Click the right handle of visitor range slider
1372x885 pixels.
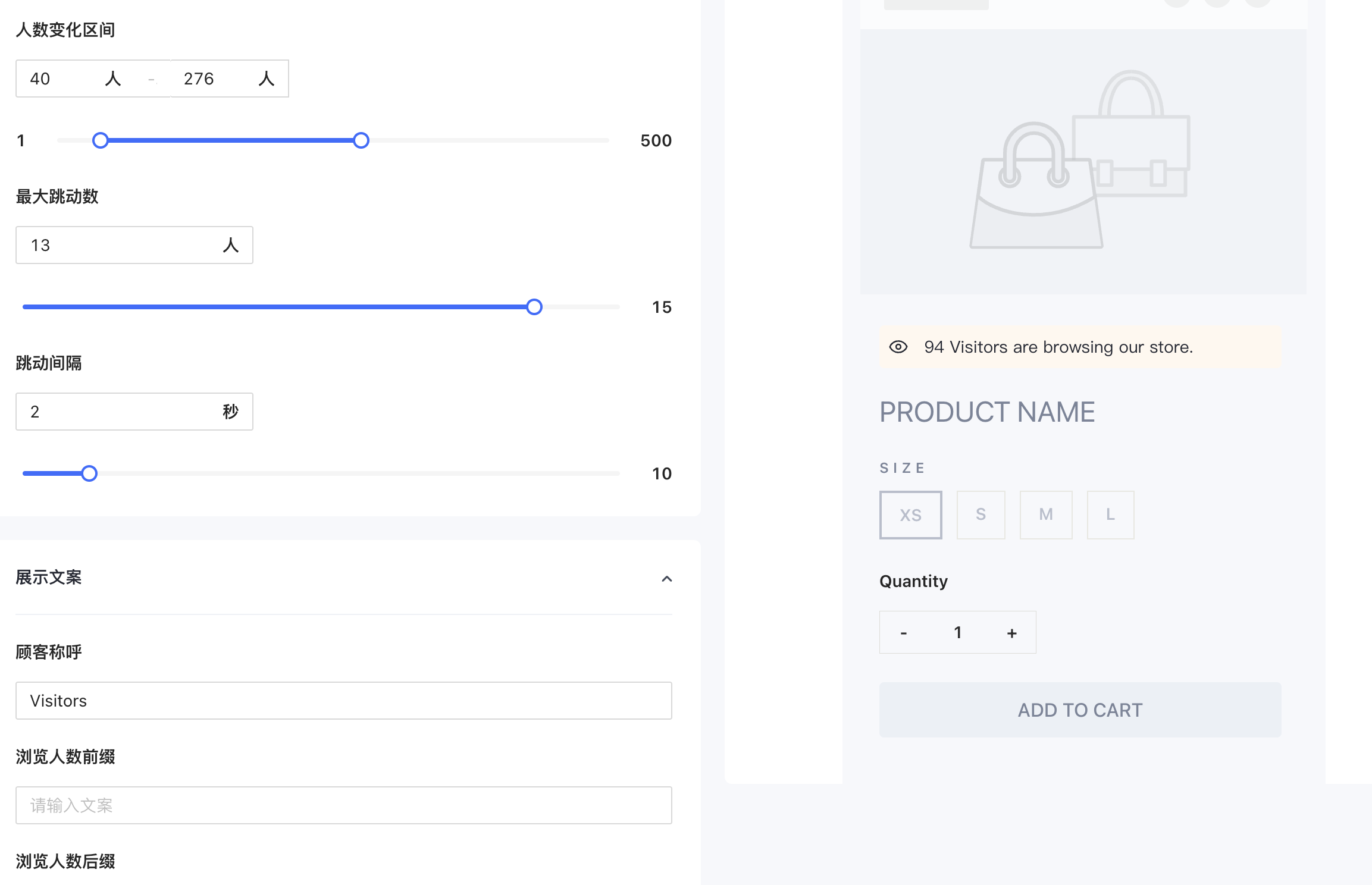[361, 140]
